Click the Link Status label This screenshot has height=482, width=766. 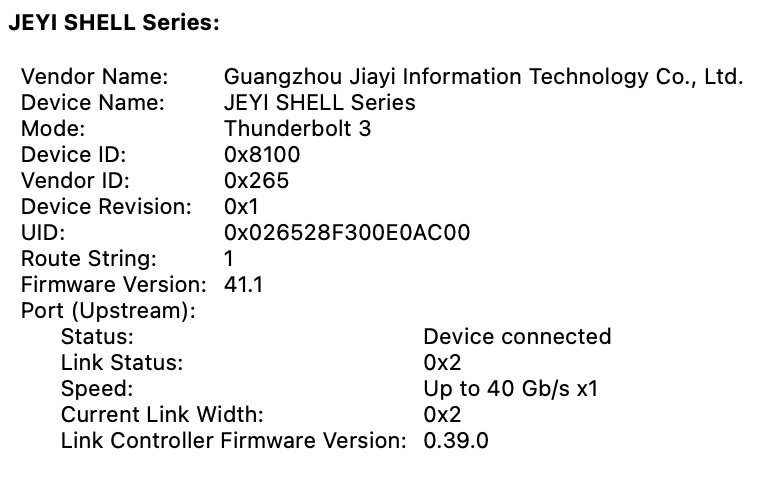[122, 363]
